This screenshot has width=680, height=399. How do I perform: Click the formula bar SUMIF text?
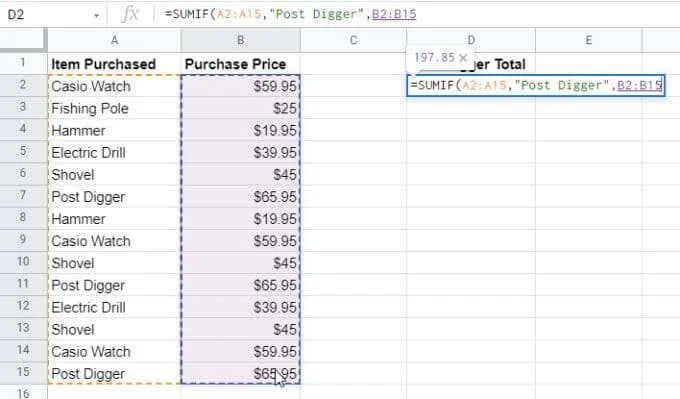(290, 14)
